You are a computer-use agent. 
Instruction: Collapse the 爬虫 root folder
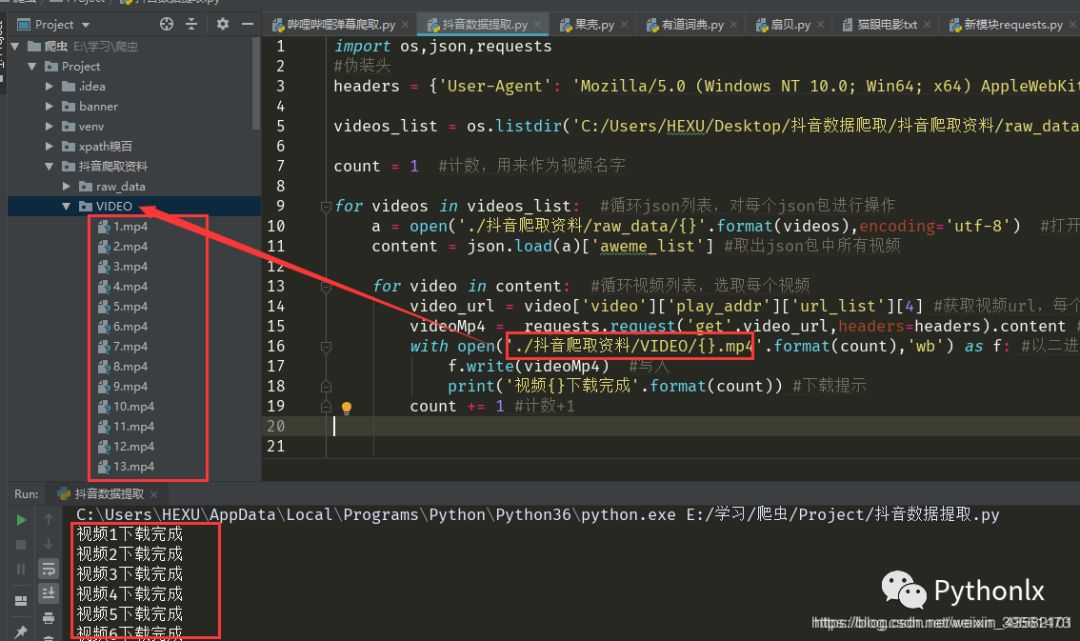click(x=16, y=46)
